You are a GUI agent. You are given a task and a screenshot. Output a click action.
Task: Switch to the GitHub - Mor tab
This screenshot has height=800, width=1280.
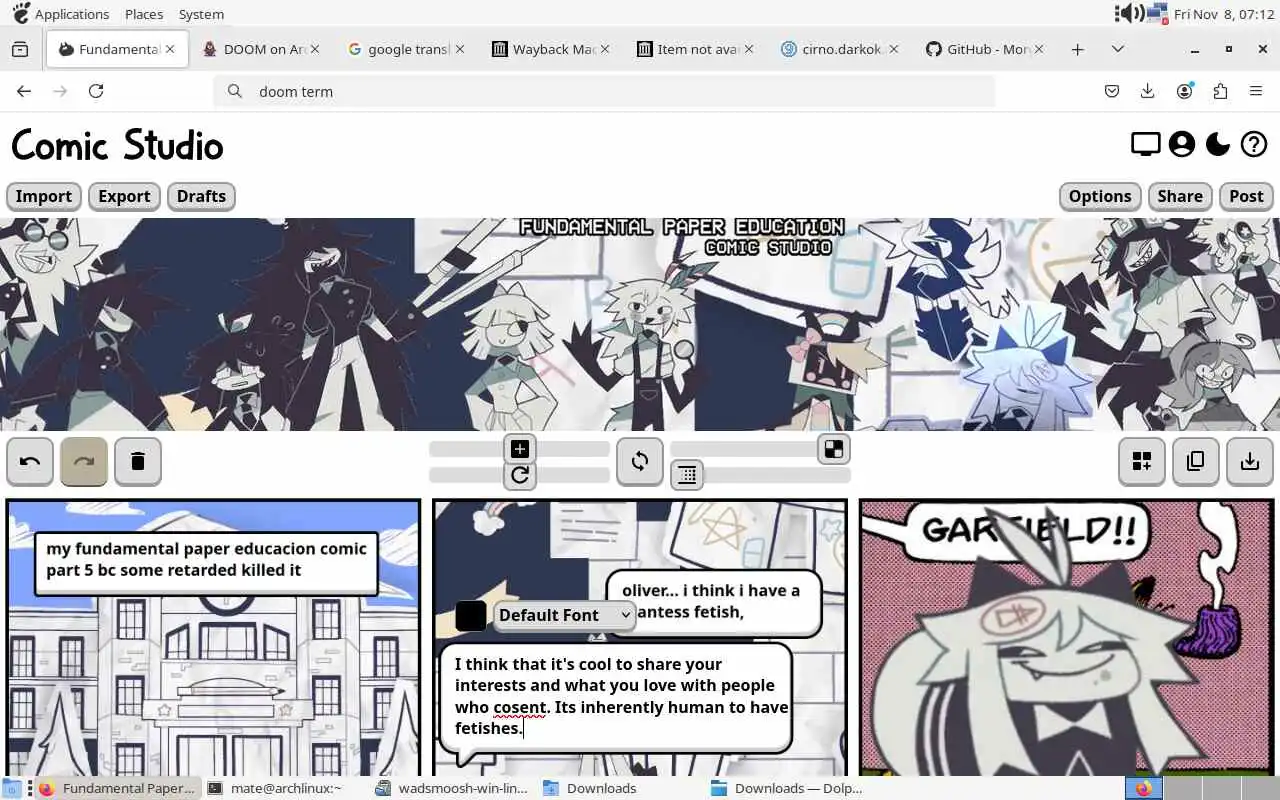pos(982,49)
